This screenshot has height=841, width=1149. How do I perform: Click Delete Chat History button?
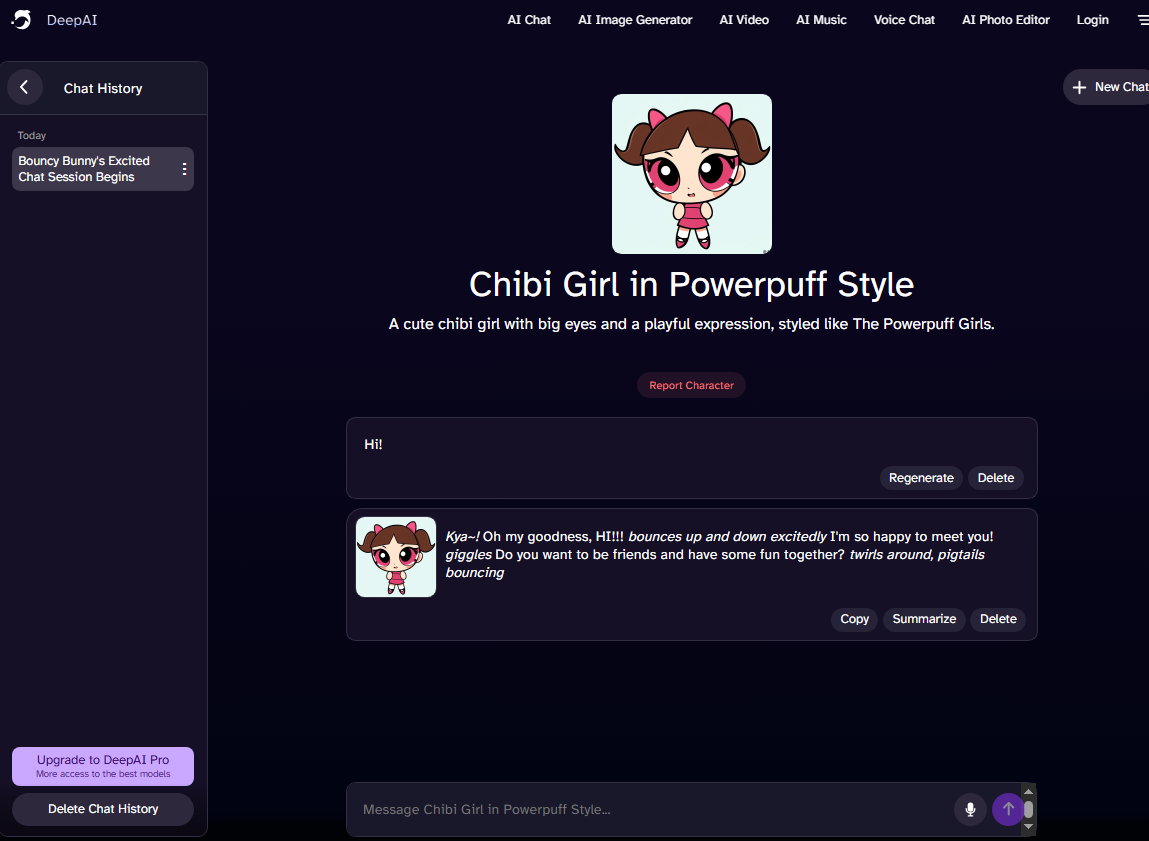pyautogui.click(x=103, y=809)
